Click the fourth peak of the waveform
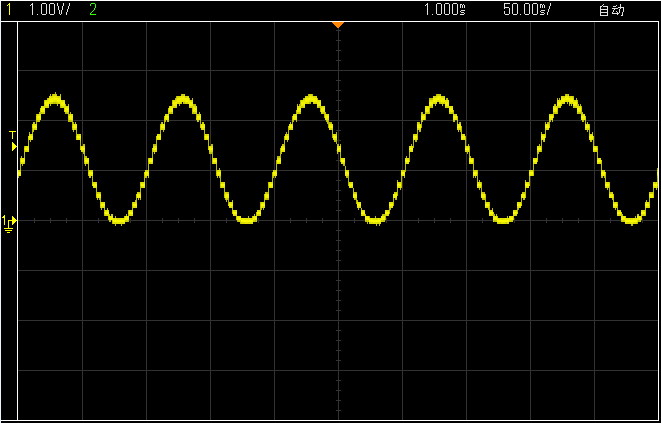This screenshot has height=423, width=661. (438, 98)
